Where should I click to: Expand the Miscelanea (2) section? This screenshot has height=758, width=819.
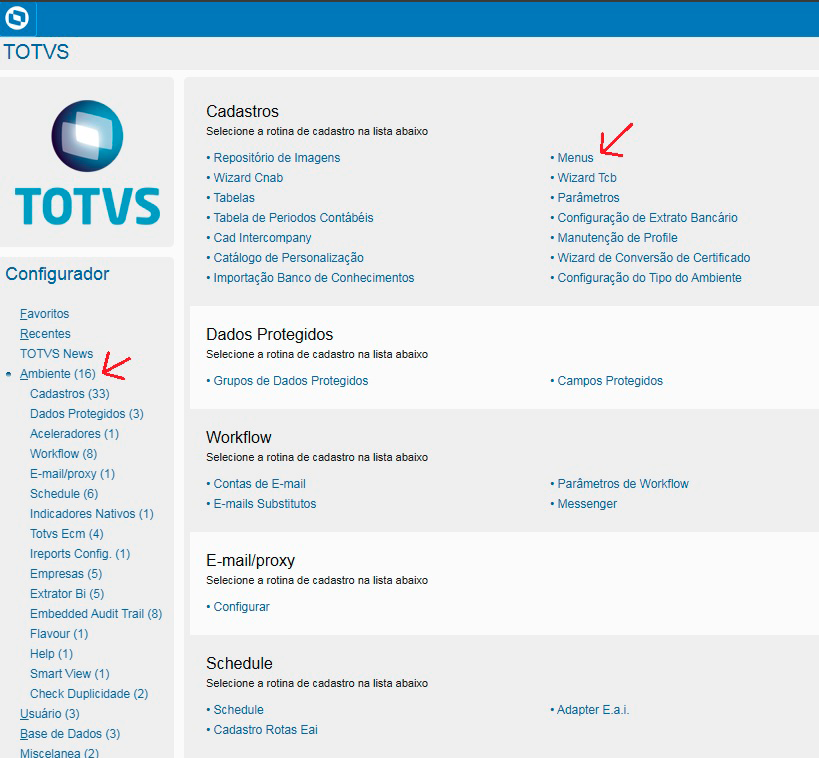pos(59,752)
